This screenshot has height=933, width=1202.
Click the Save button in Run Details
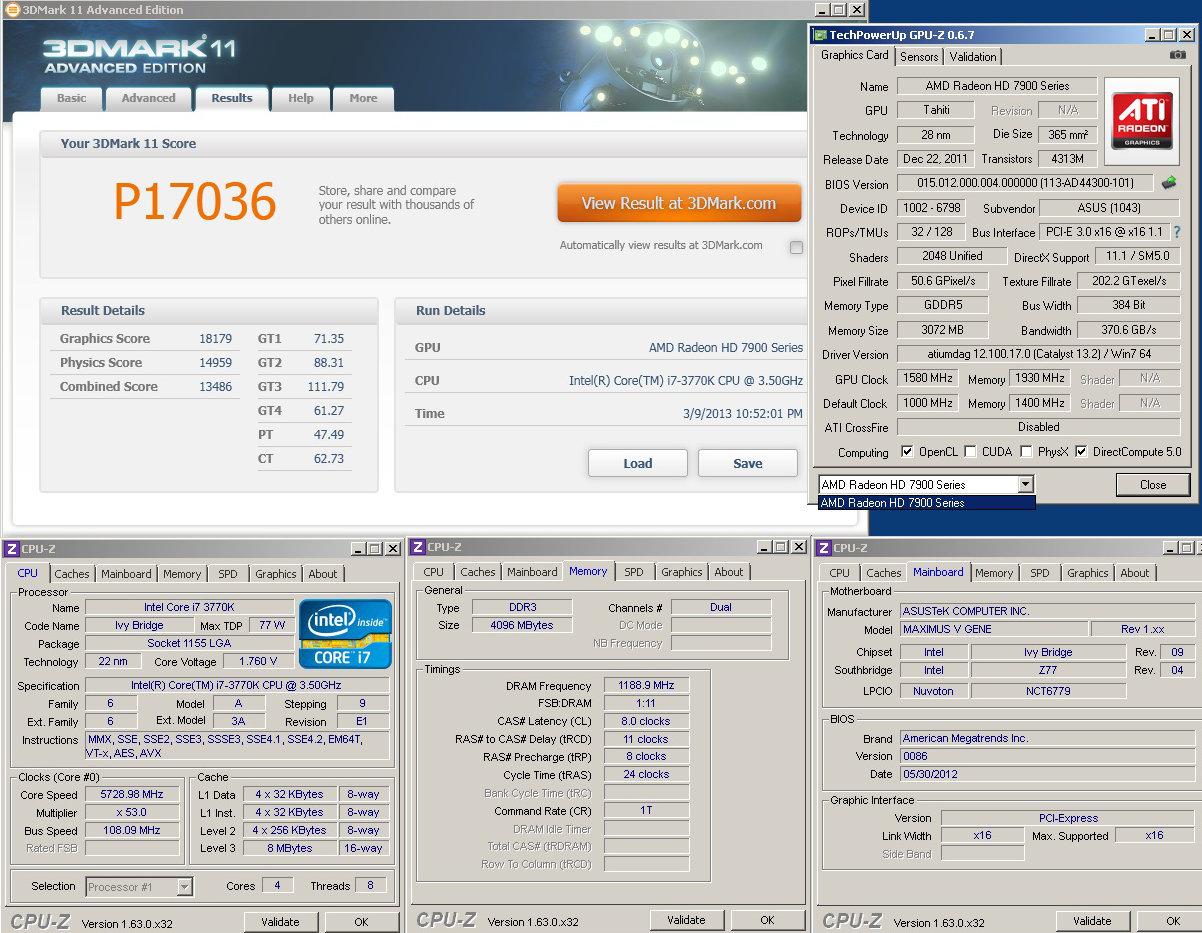pos(748,464)
